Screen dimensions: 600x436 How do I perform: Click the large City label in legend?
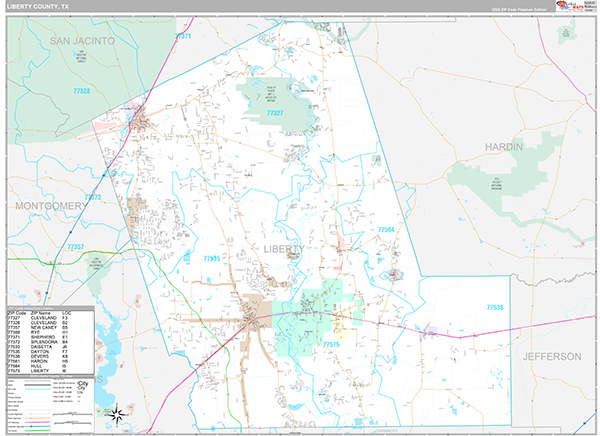click(x=84, y=383)
